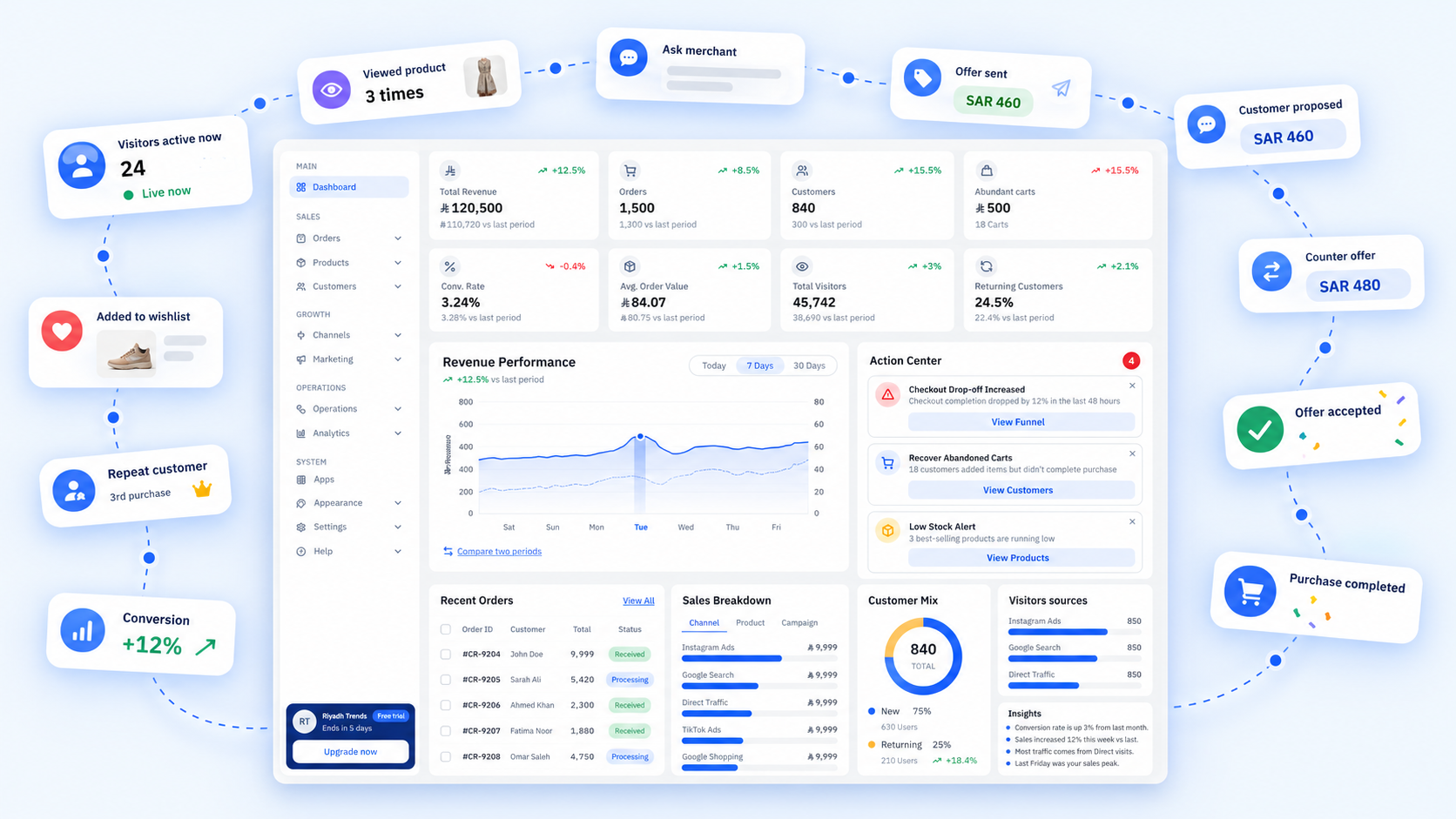Click the refresh icon on Returning Customers card
Screen dimensions: 1456x819
coord(987,266)
